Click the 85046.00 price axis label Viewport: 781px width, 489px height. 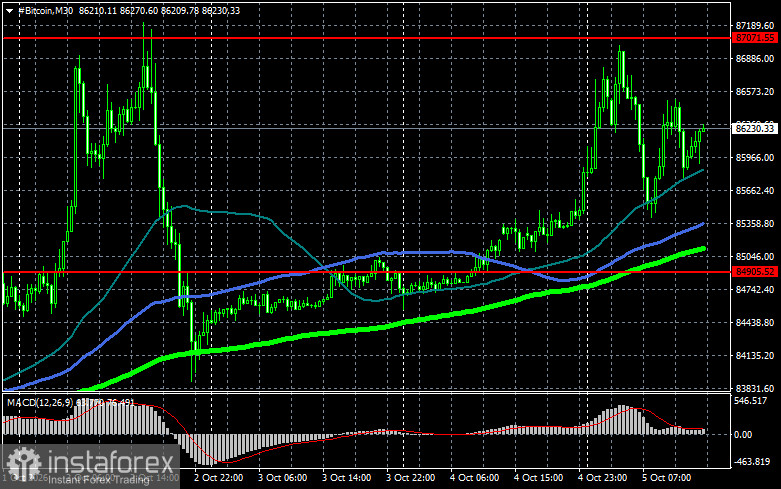tap(755, 256)
